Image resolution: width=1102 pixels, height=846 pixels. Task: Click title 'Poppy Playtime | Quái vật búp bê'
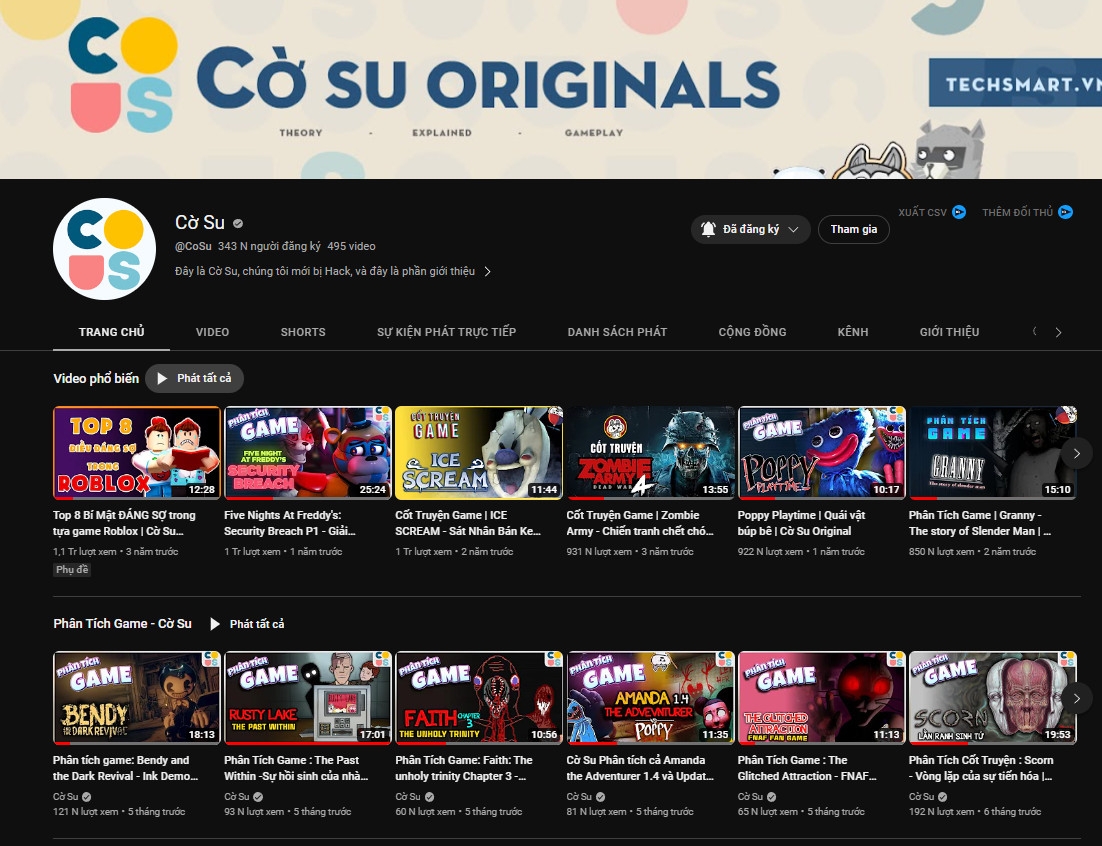click(x=801, y=523)
